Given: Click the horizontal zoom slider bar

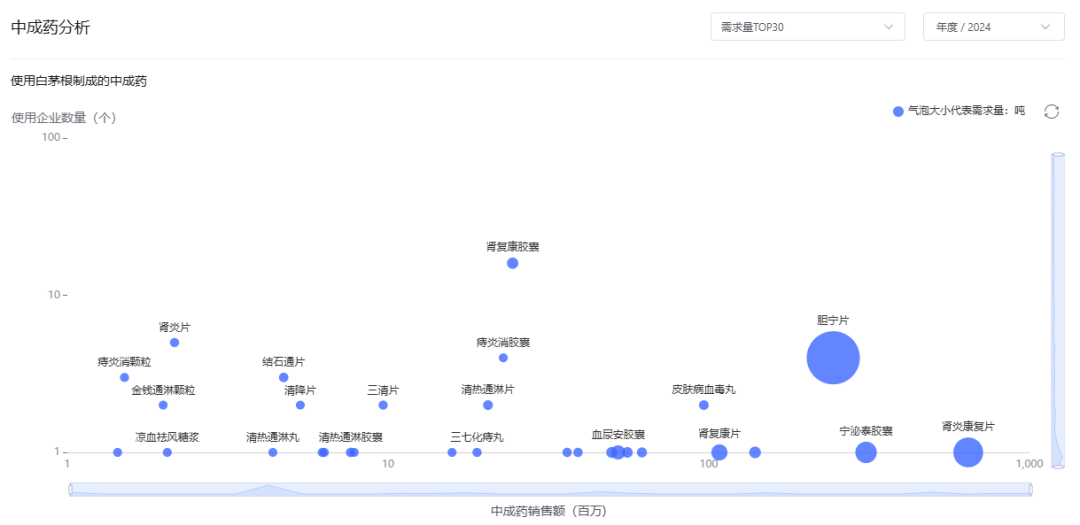Looking at the screenshot, I should pyautogui.click(x=550, y=489).
